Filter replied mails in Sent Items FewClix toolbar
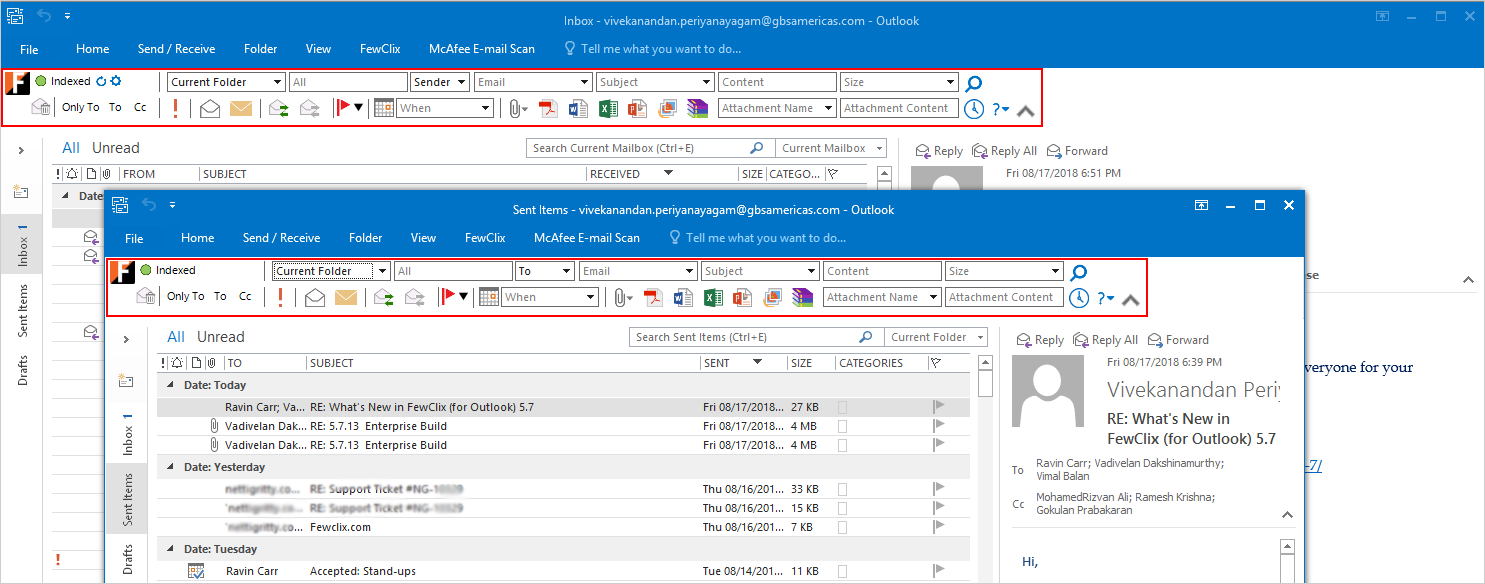 point(384,297)
